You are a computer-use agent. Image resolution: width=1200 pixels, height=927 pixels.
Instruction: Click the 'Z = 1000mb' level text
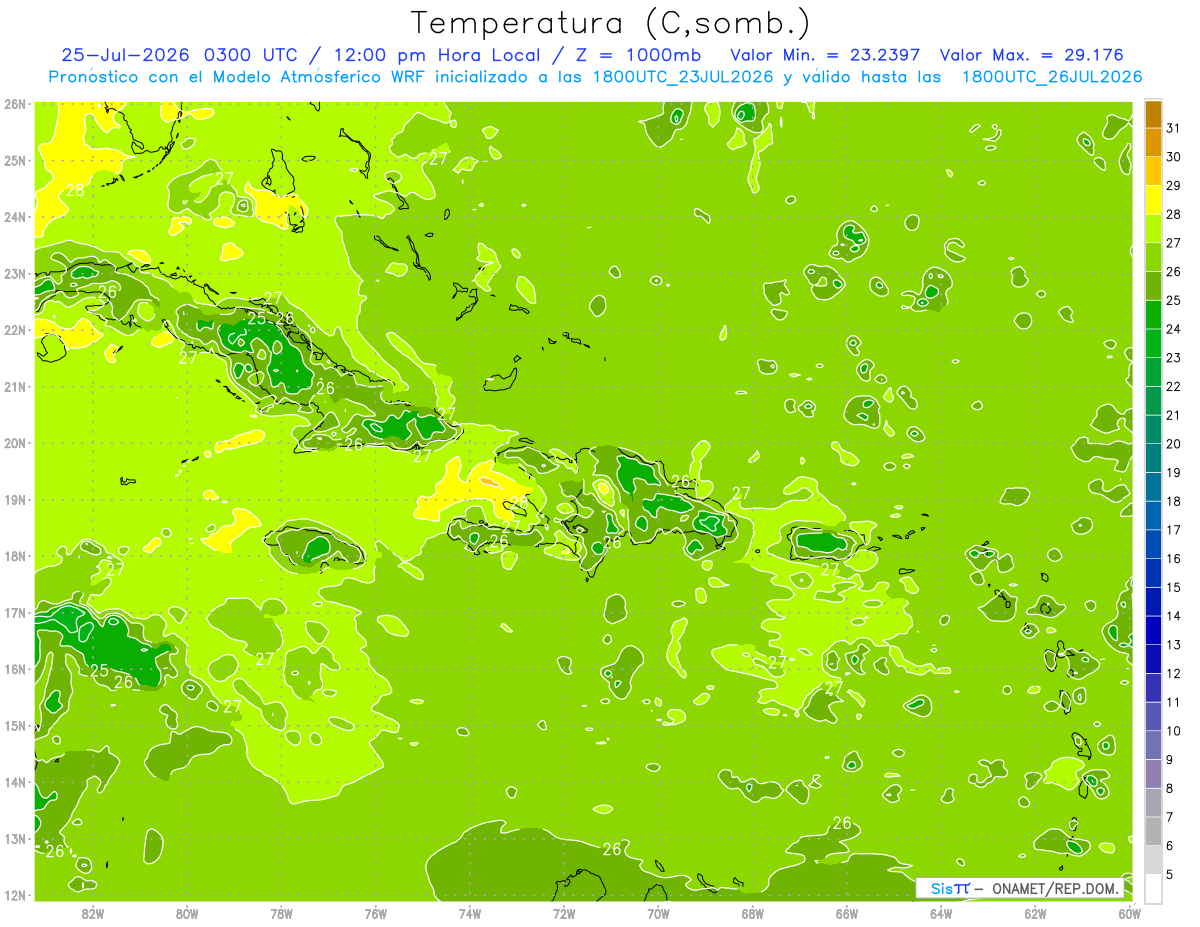(x=639, y=55)
